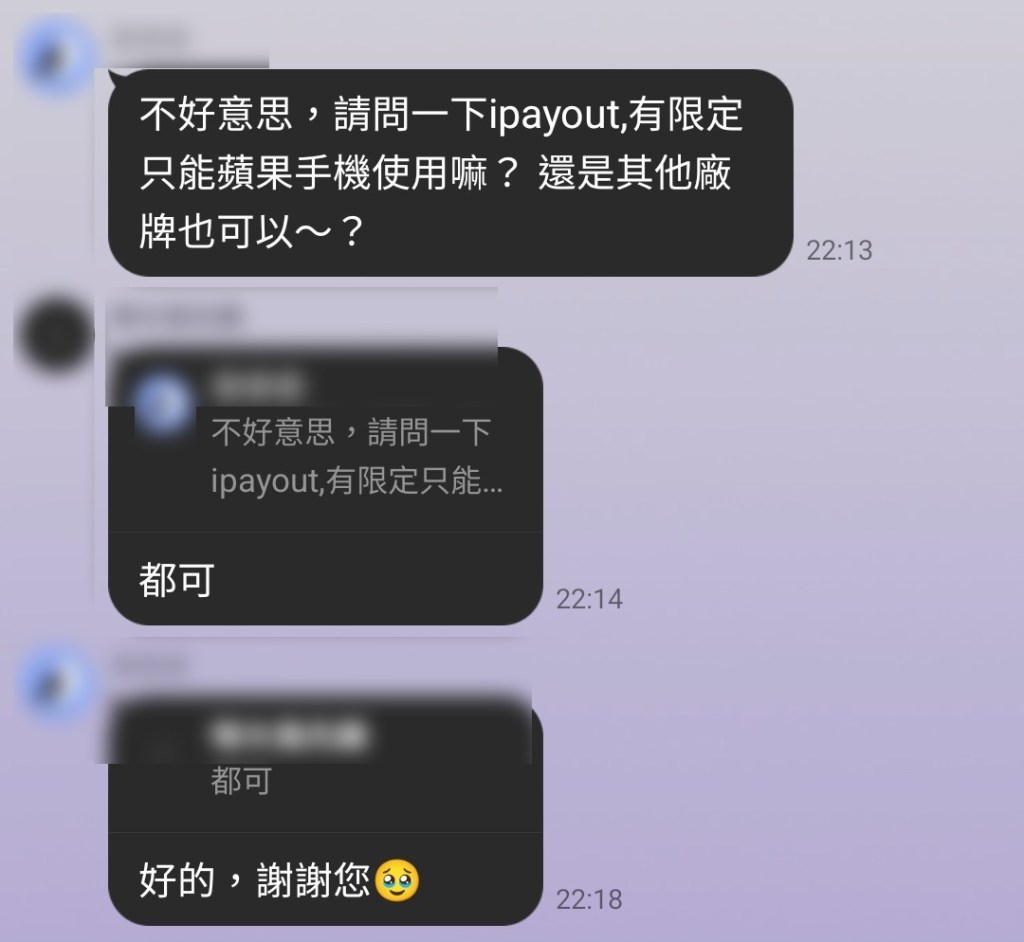Tap the small blue avatar inside the quoted reply
The height and width of the screenshot is (942, 1024).
163,403
